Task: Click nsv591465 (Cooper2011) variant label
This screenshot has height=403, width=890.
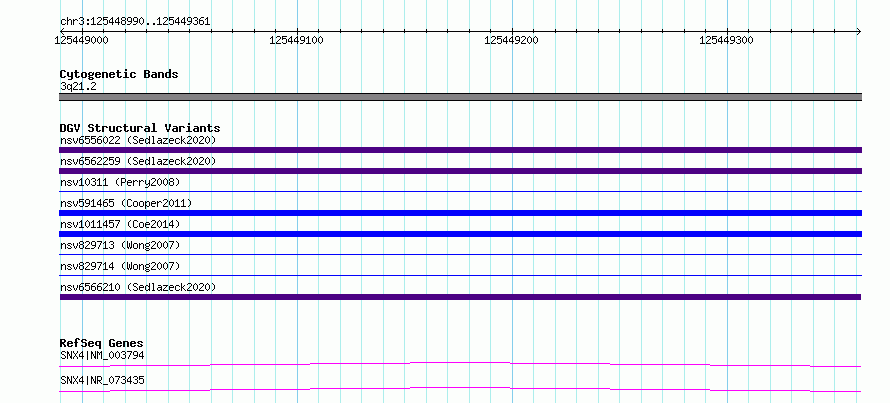Action: pyautogui.click(x=126, y=203)
